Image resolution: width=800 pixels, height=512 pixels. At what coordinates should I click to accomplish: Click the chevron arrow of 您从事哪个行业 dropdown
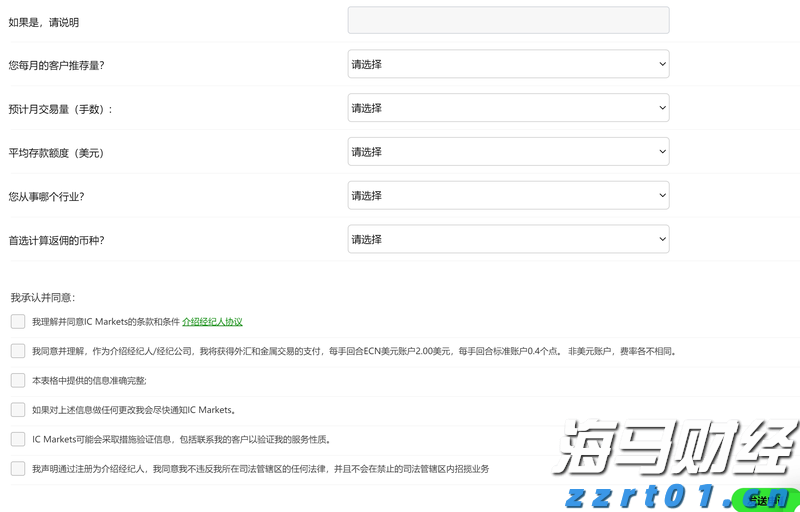pos(662,196)
